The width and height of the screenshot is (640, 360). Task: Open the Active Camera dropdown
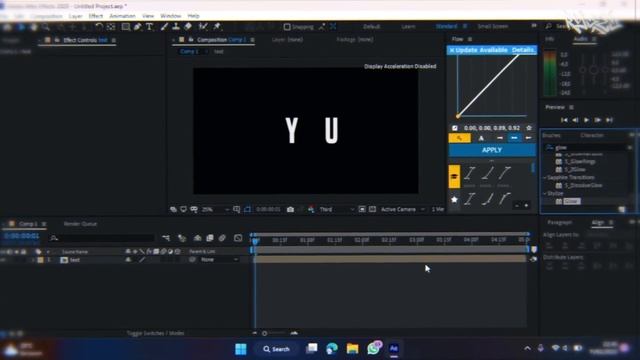tap(403, 209)
